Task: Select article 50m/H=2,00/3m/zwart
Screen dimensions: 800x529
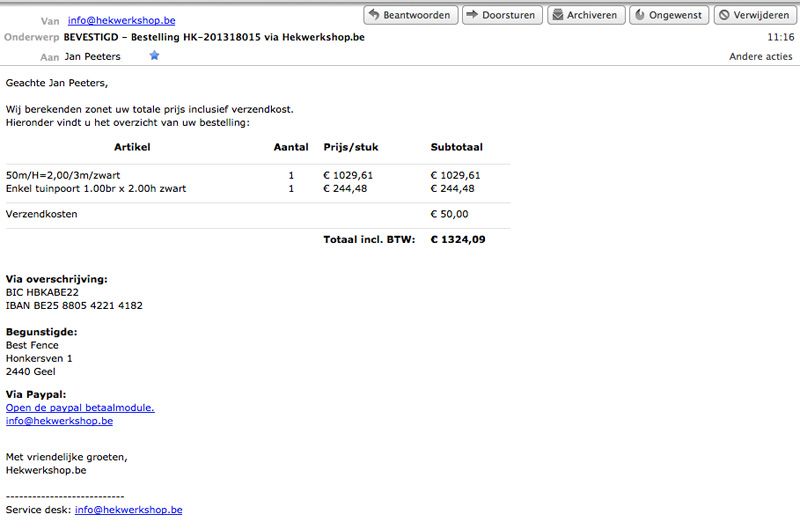Action: 63,175
